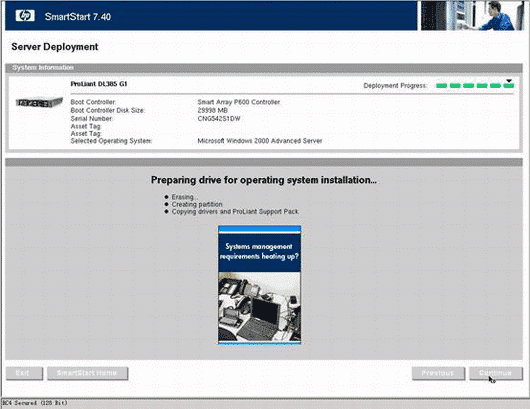Click the black arrow marker above progress
530x409 pixels.
pyautogui.click(x=509, y=81)
